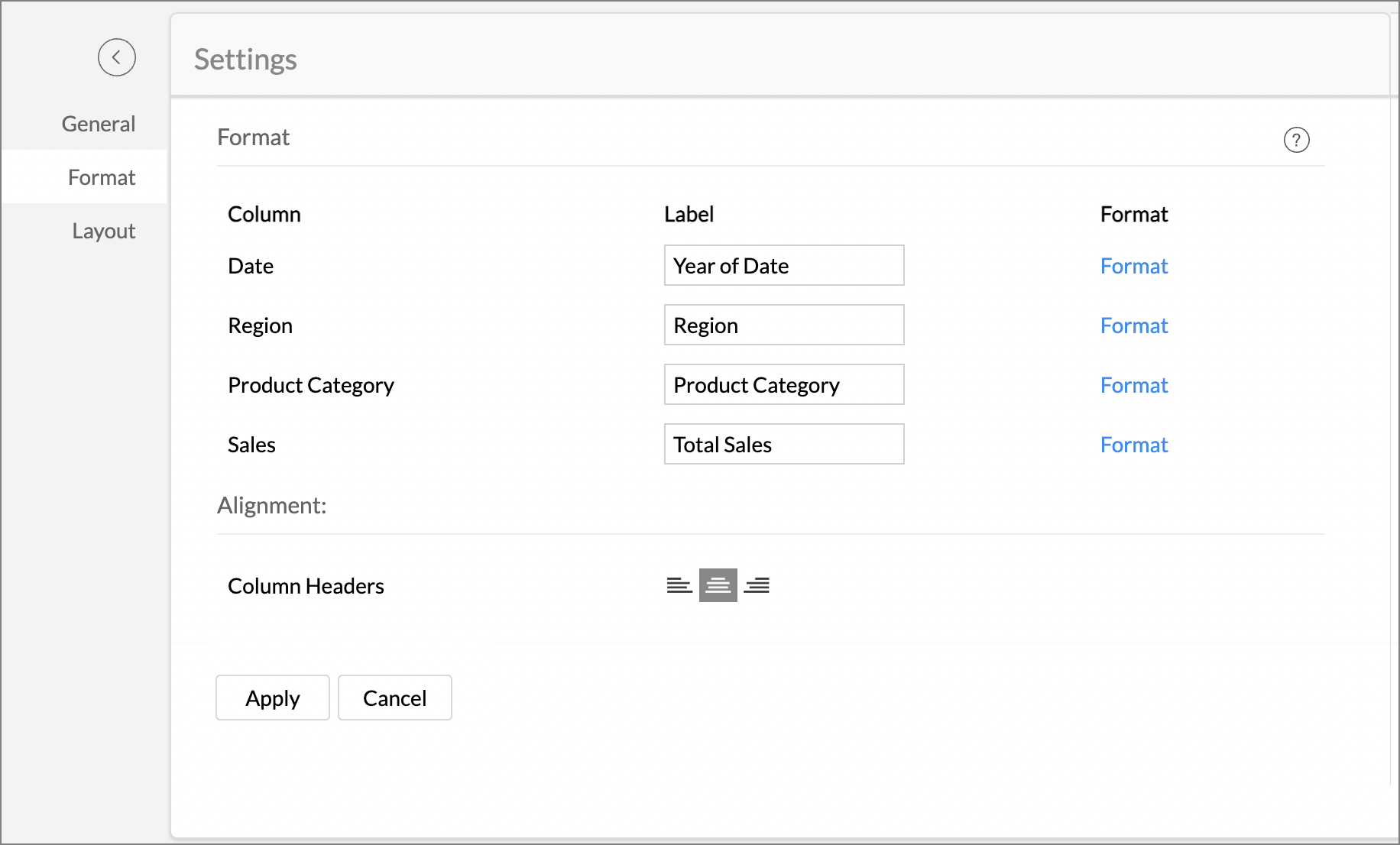Open the Format settings tab
This screenshot has width=1400, height=845.
coord(101,176)
